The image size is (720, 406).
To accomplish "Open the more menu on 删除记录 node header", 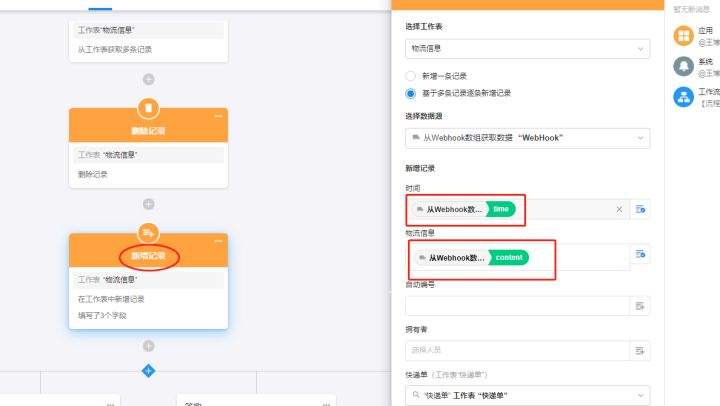I will [x=218, y=116].
